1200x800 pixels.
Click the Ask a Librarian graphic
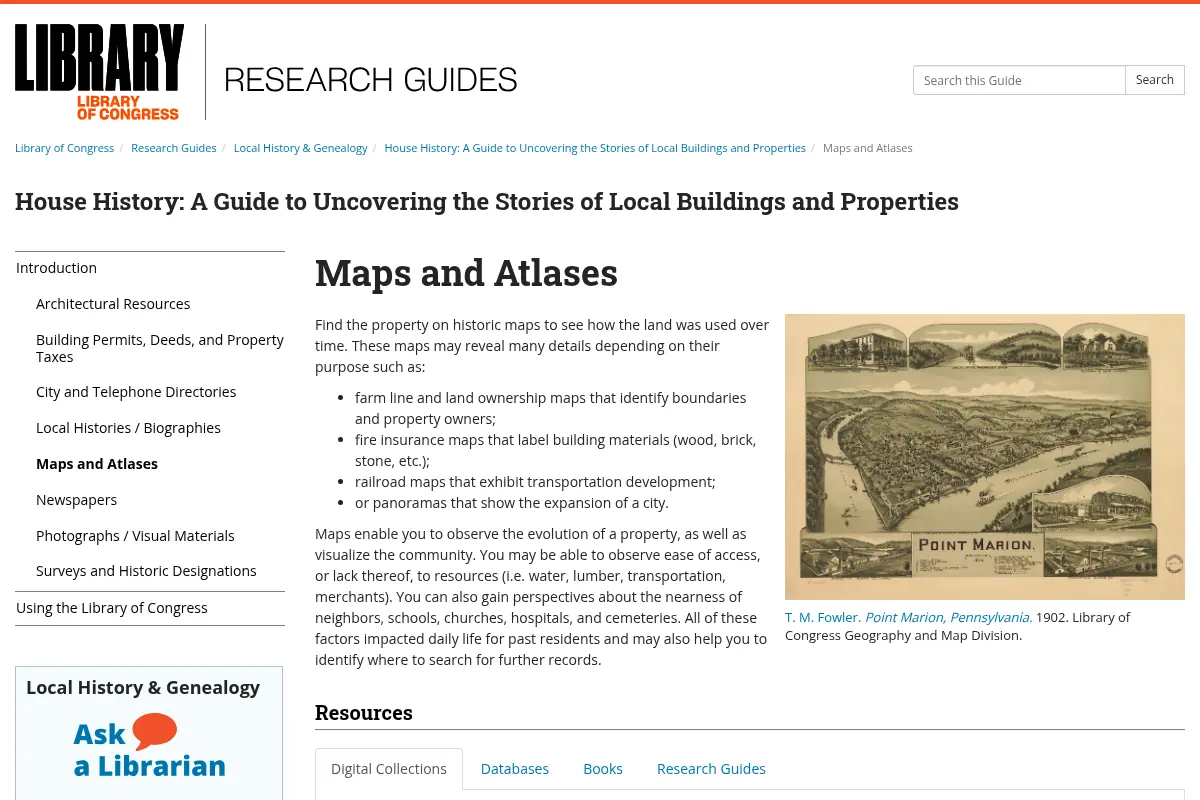pos(149,748)
